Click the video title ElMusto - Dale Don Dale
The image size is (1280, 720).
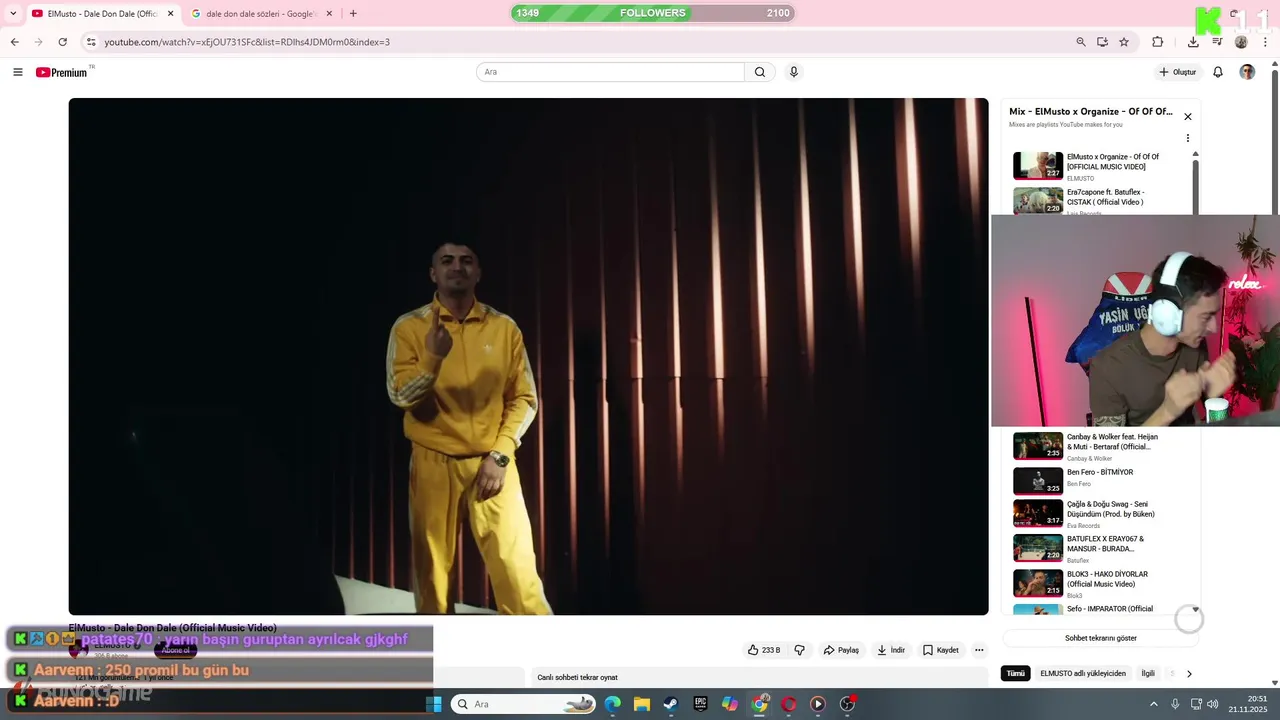pyautogui.click(x=172, y=627)
